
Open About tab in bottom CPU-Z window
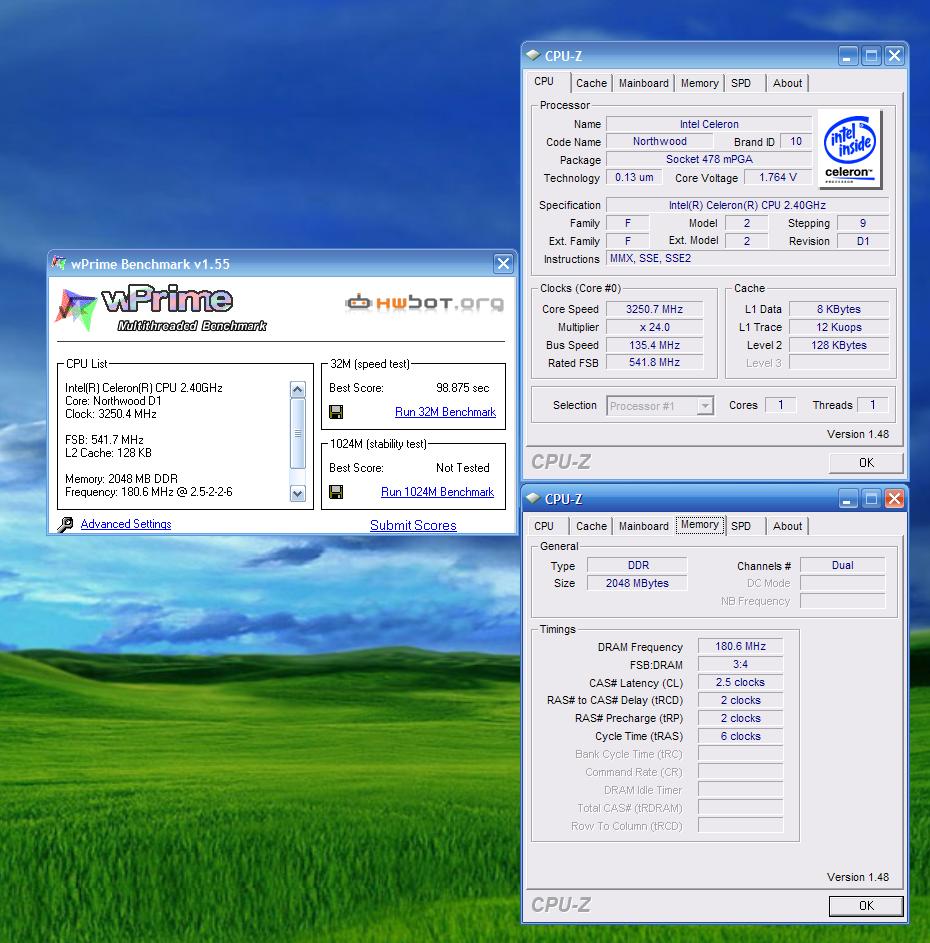tap(787, 526)
